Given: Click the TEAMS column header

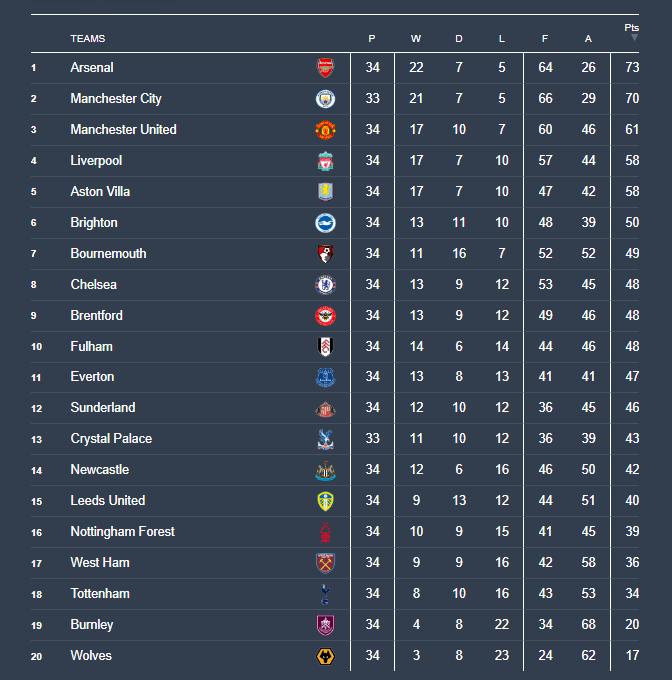Looking at the screenshot, I should pos(88,39).
